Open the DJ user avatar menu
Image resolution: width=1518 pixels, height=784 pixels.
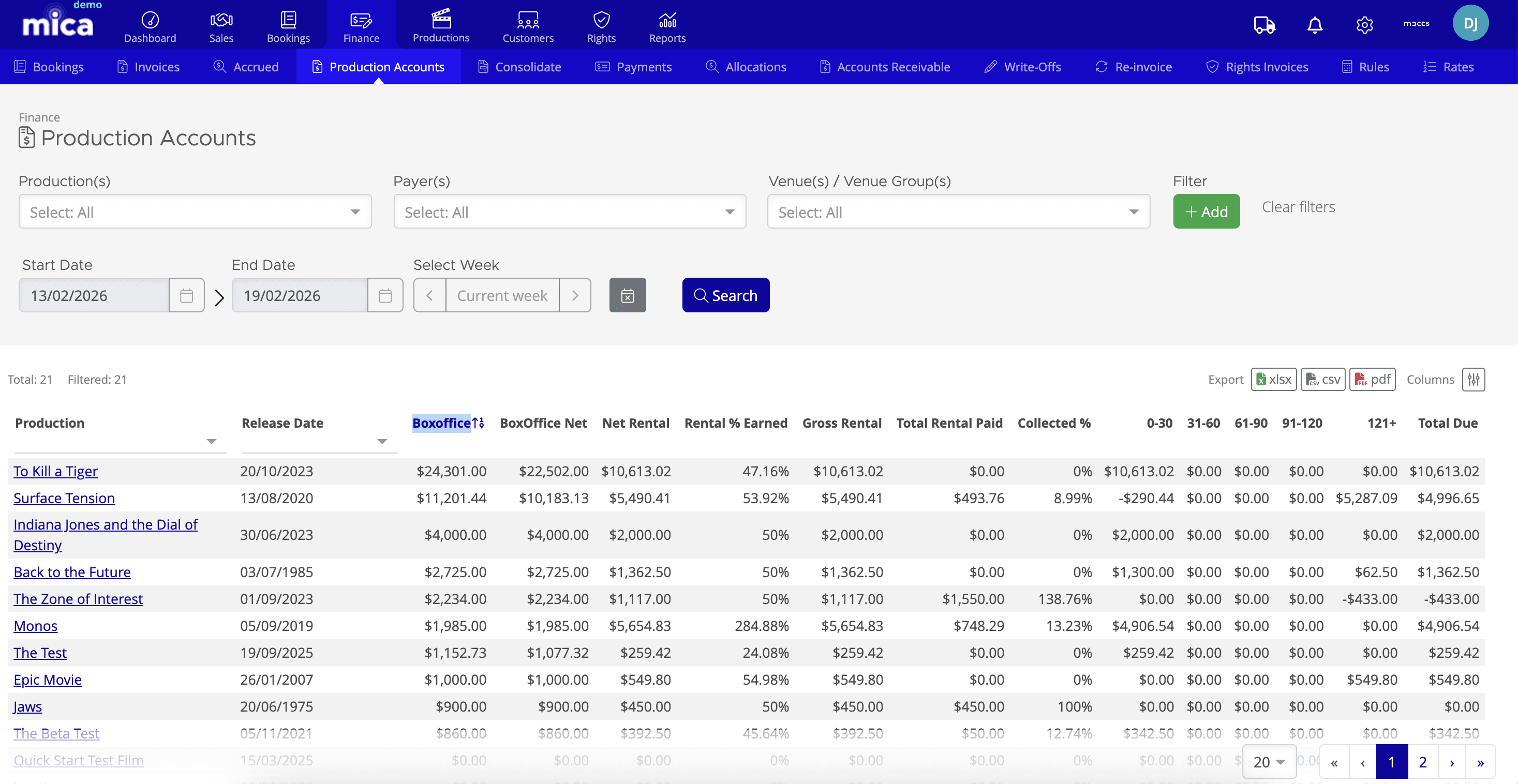[x=1470, y=23]
